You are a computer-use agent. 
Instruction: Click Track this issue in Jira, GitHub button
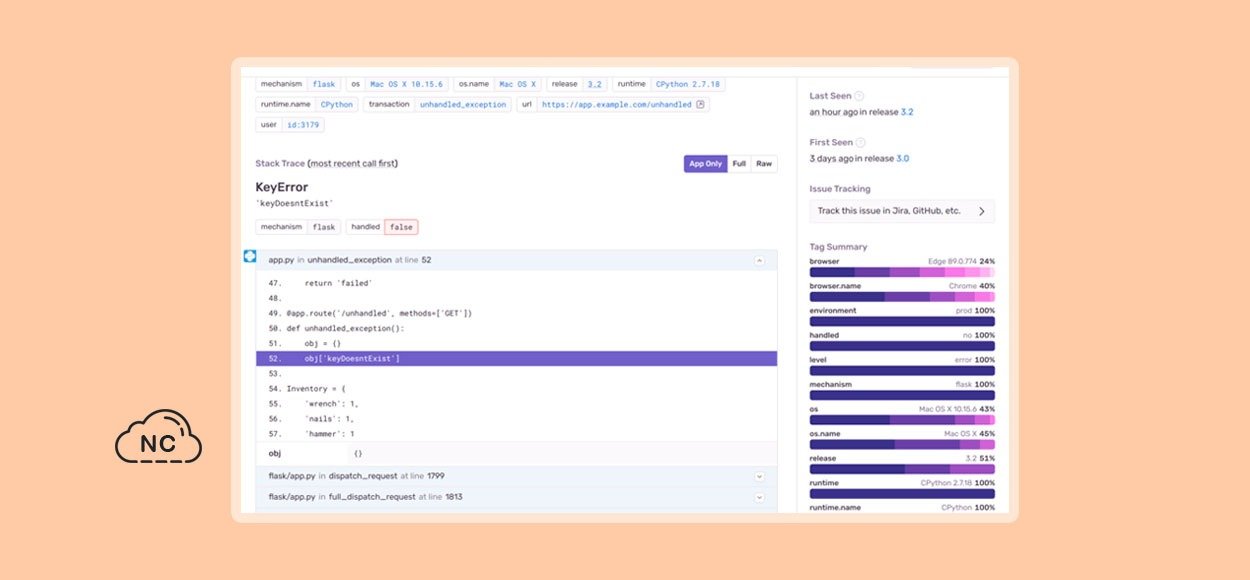pos(901,211)
